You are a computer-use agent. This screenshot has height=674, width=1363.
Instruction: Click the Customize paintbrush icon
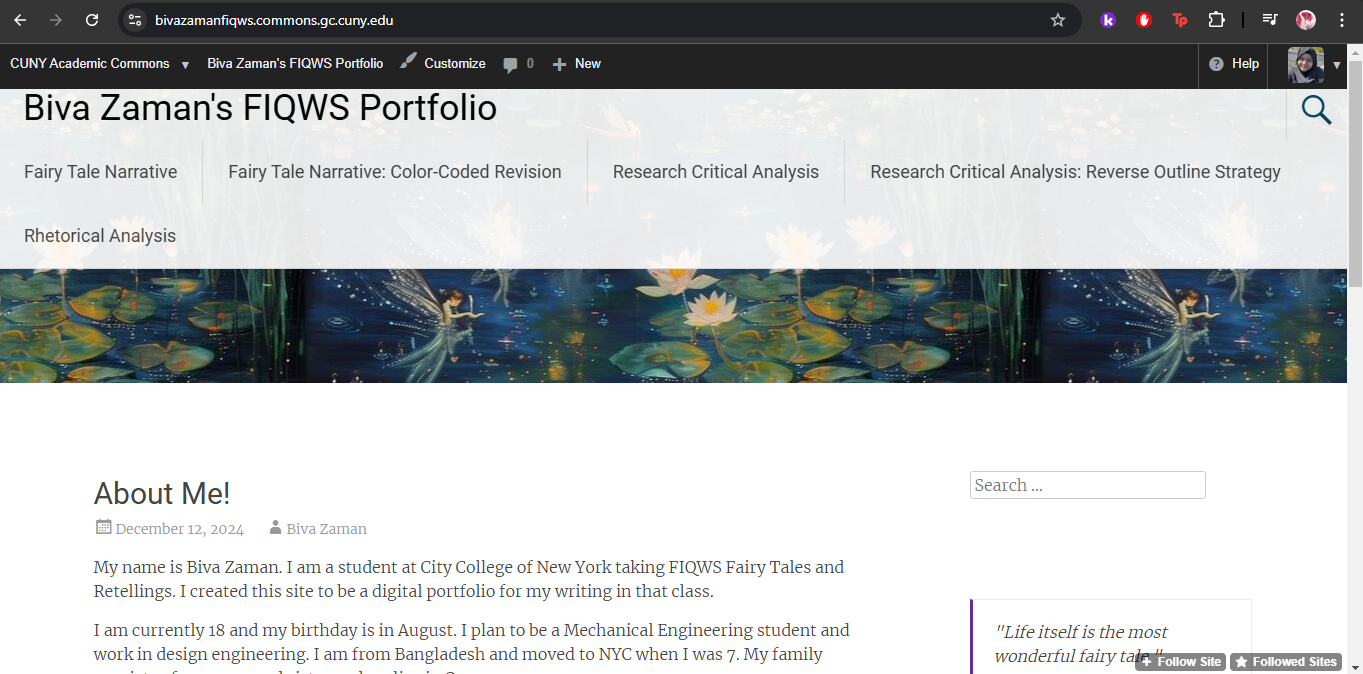[x=408, y=62]
